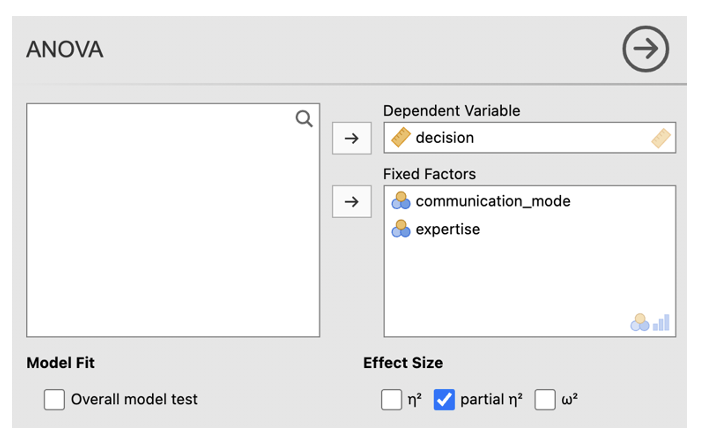Click the nominal icon beside communication_mode
Image resolution: width=702 pixels, height=444 pixels.
(x=401, y=201)
